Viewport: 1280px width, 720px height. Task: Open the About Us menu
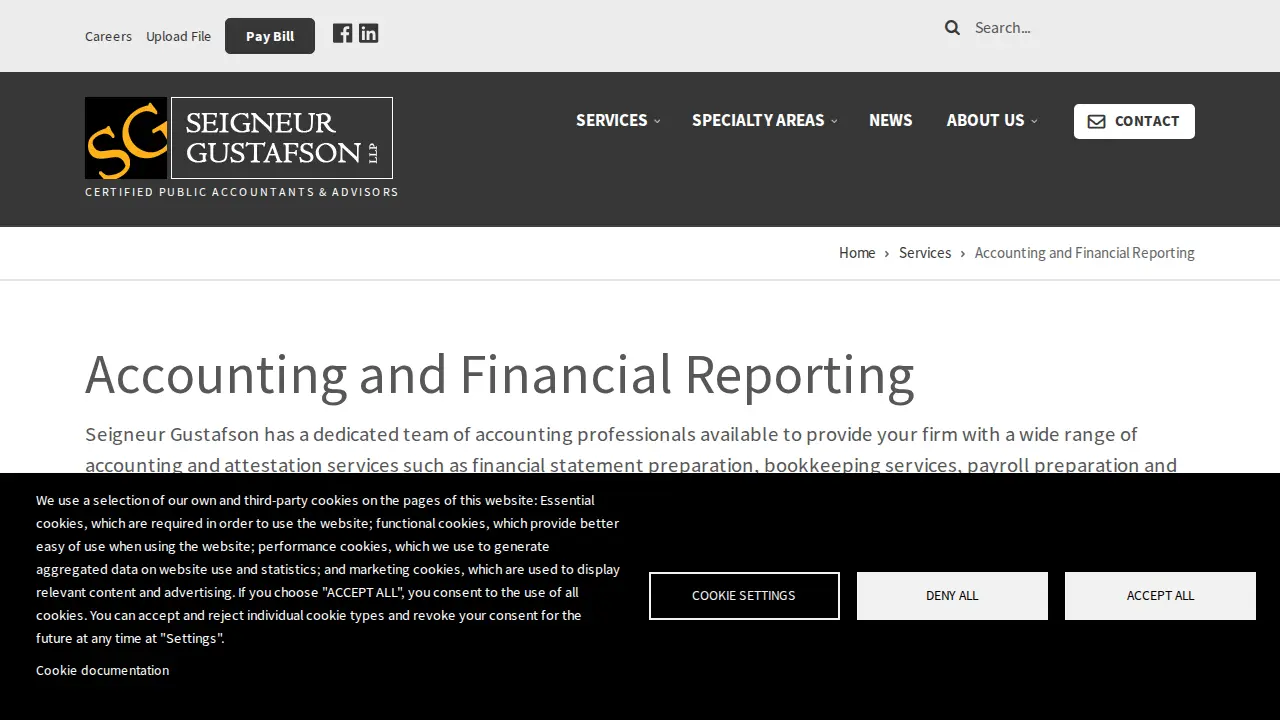click(x=985, y=120)
